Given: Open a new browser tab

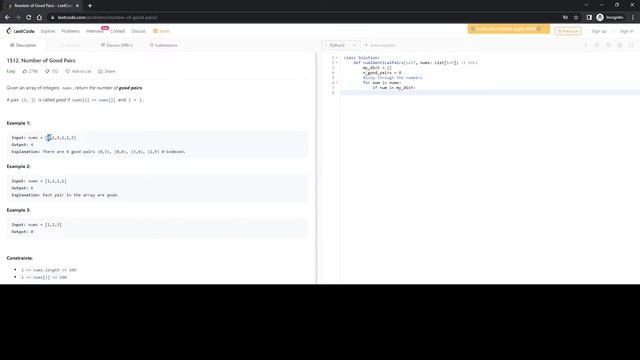Looking at the screenshot, I should click(x=90, y=6).
